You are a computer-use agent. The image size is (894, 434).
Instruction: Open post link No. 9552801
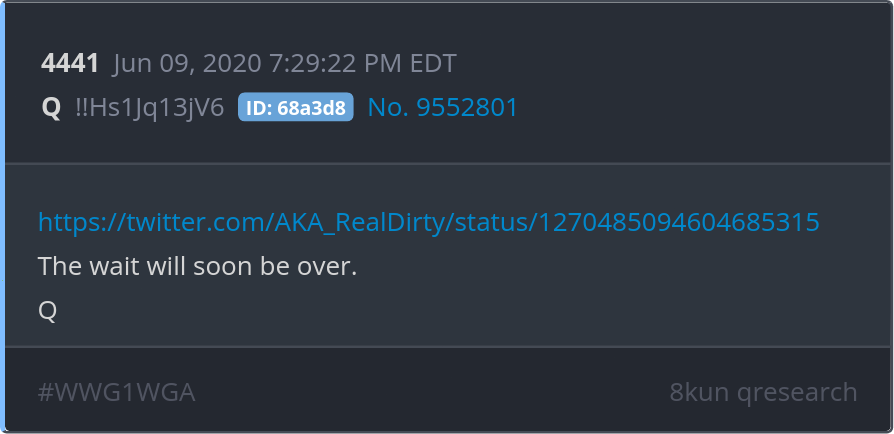tap(442, 107)
